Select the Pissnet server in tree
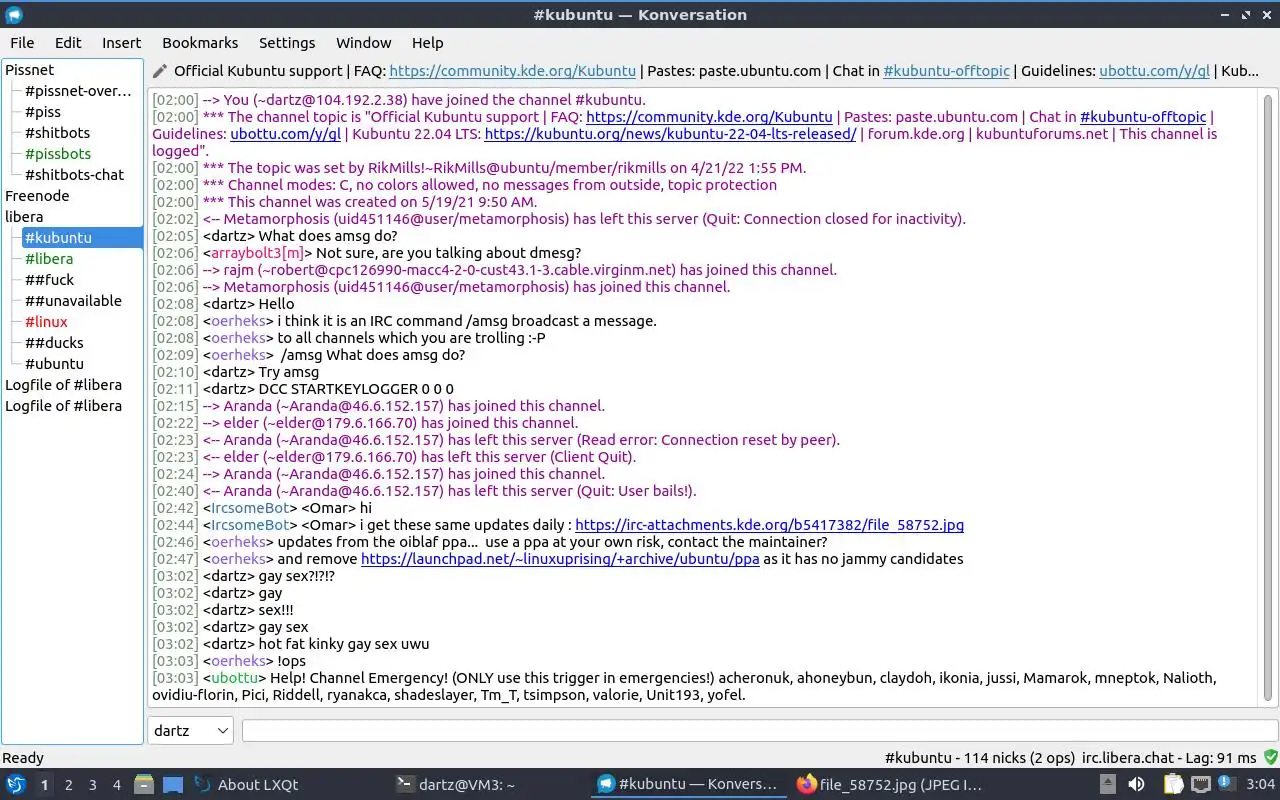The width and height of the screenshot is (1280, 800). [30, 70]
